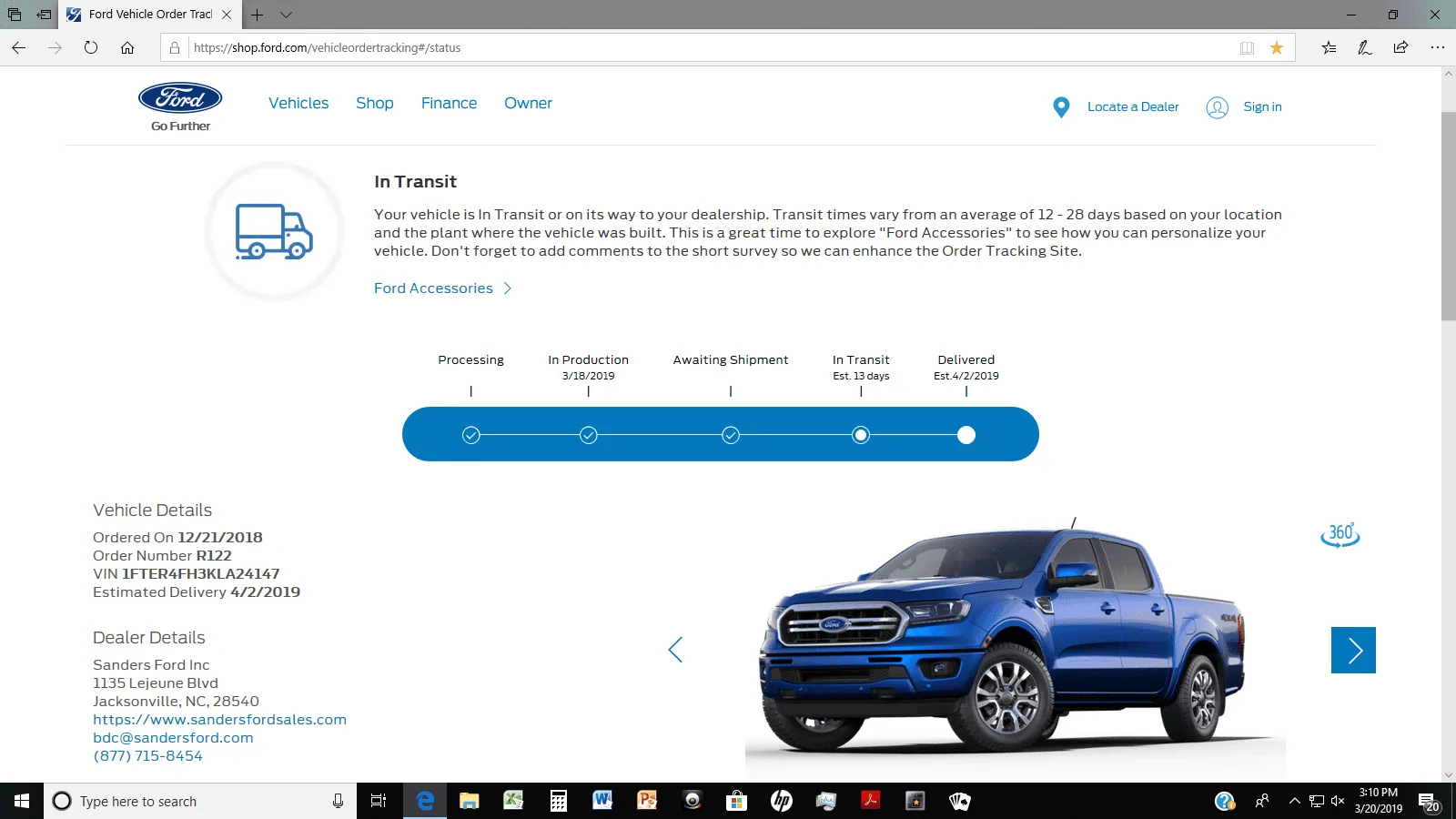Open a new browser tab
The width and height of the screenshot is (1456, 819).
pos(258,15)
